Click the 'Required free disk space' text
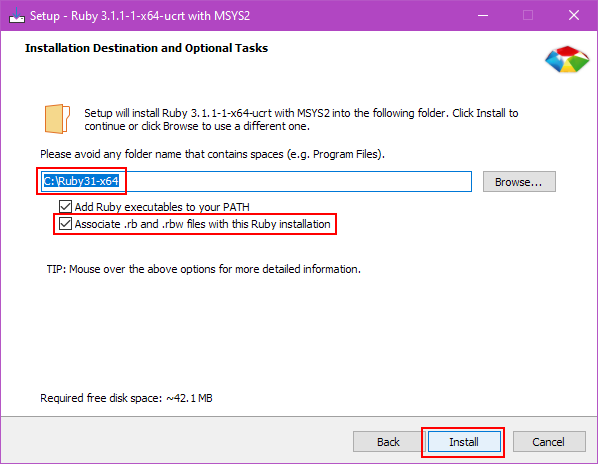 [x=126, y=398]
